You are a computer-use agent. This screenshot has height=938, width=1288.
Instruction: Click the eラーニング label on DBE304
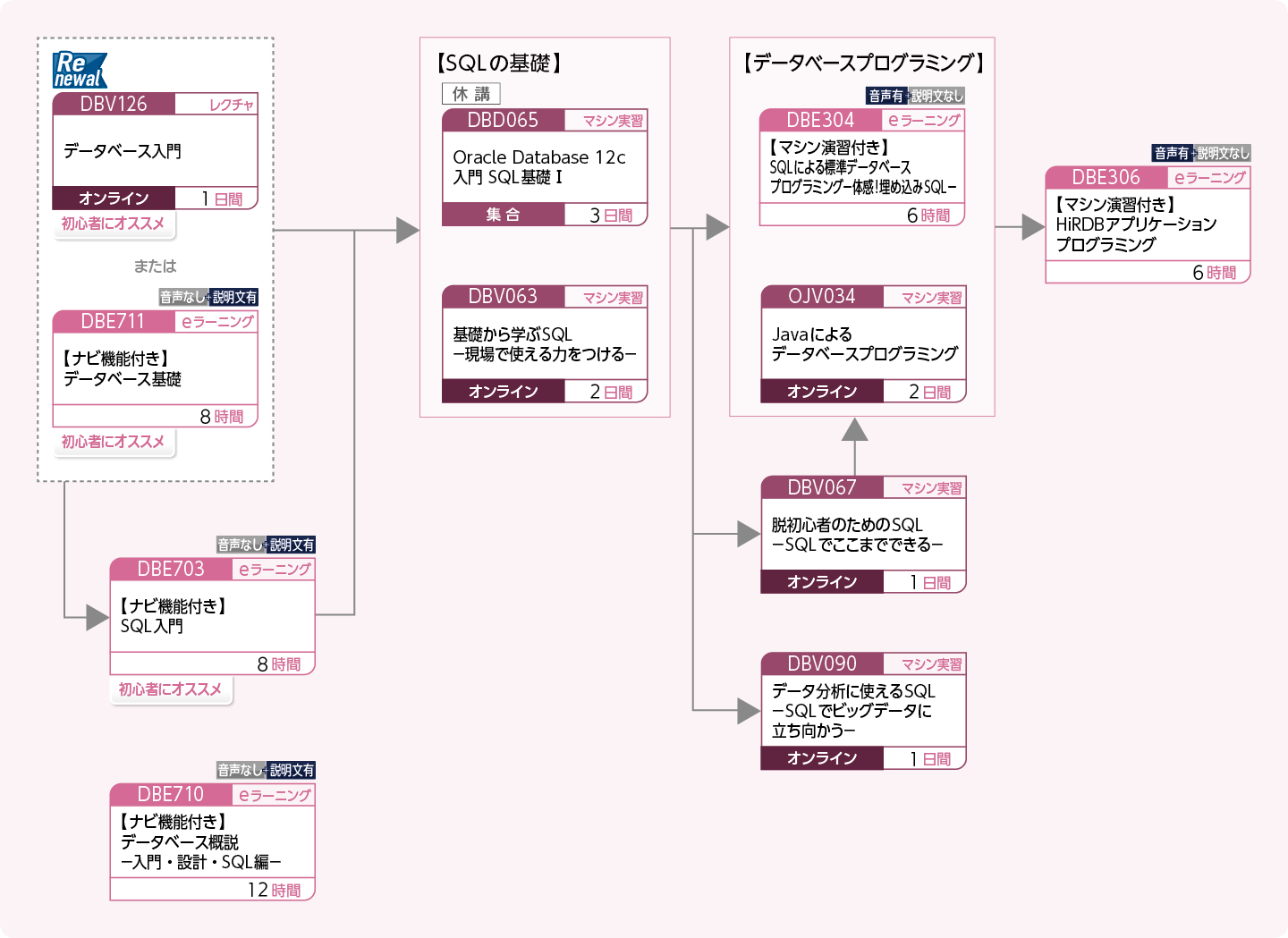point(924,120)
